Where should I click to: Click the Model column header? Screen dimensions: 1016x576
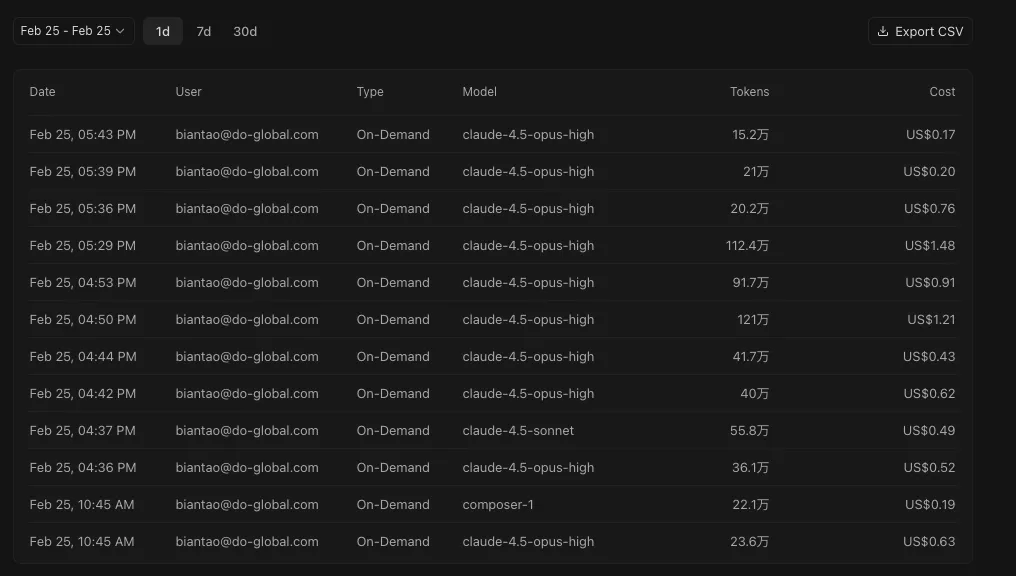coord(479,92)
